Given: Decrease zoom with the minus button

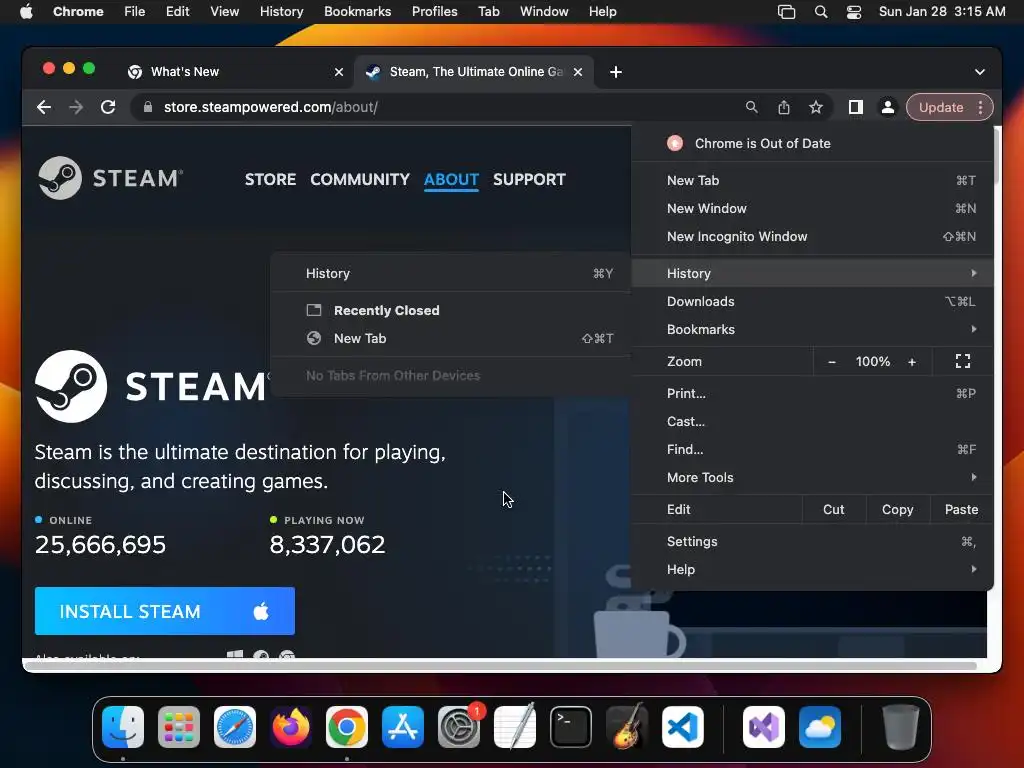Looking at the screenshot, I should click(831, 361).
